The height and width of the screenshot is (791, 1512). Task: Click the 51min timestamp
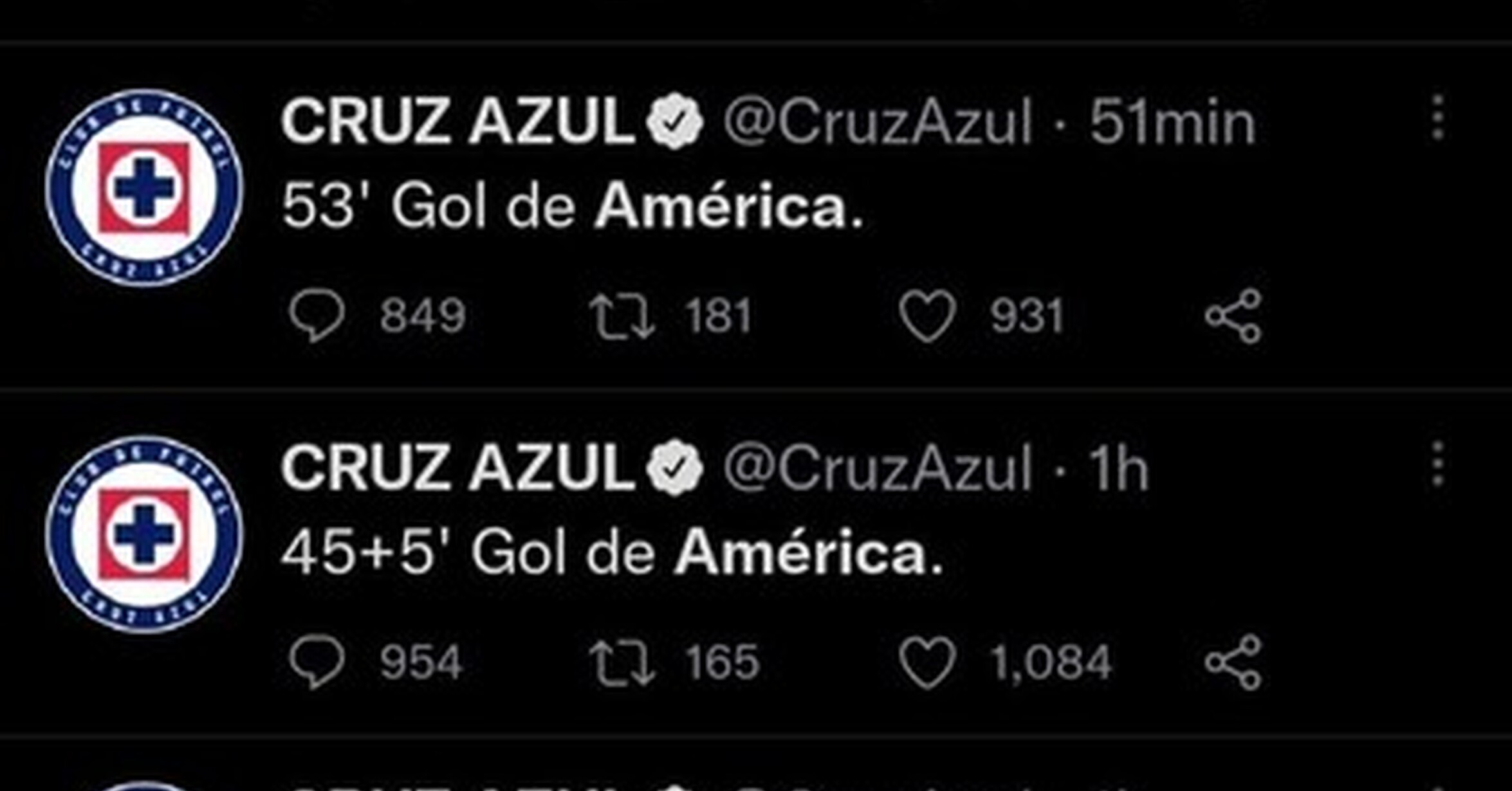(1172, 122)
